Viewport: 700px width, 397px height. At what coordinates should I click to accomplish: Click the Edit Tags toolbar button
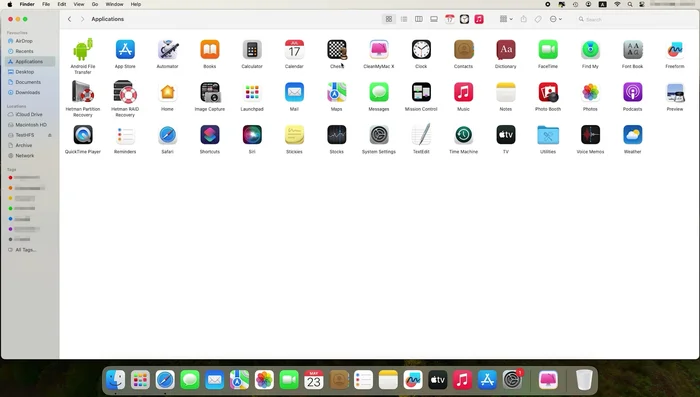tap(538, 19)
